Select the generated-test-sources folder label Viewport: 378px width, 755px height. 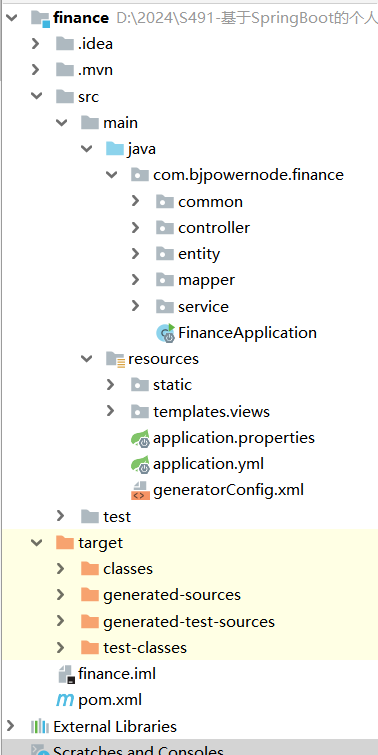(x=189, y=621)
